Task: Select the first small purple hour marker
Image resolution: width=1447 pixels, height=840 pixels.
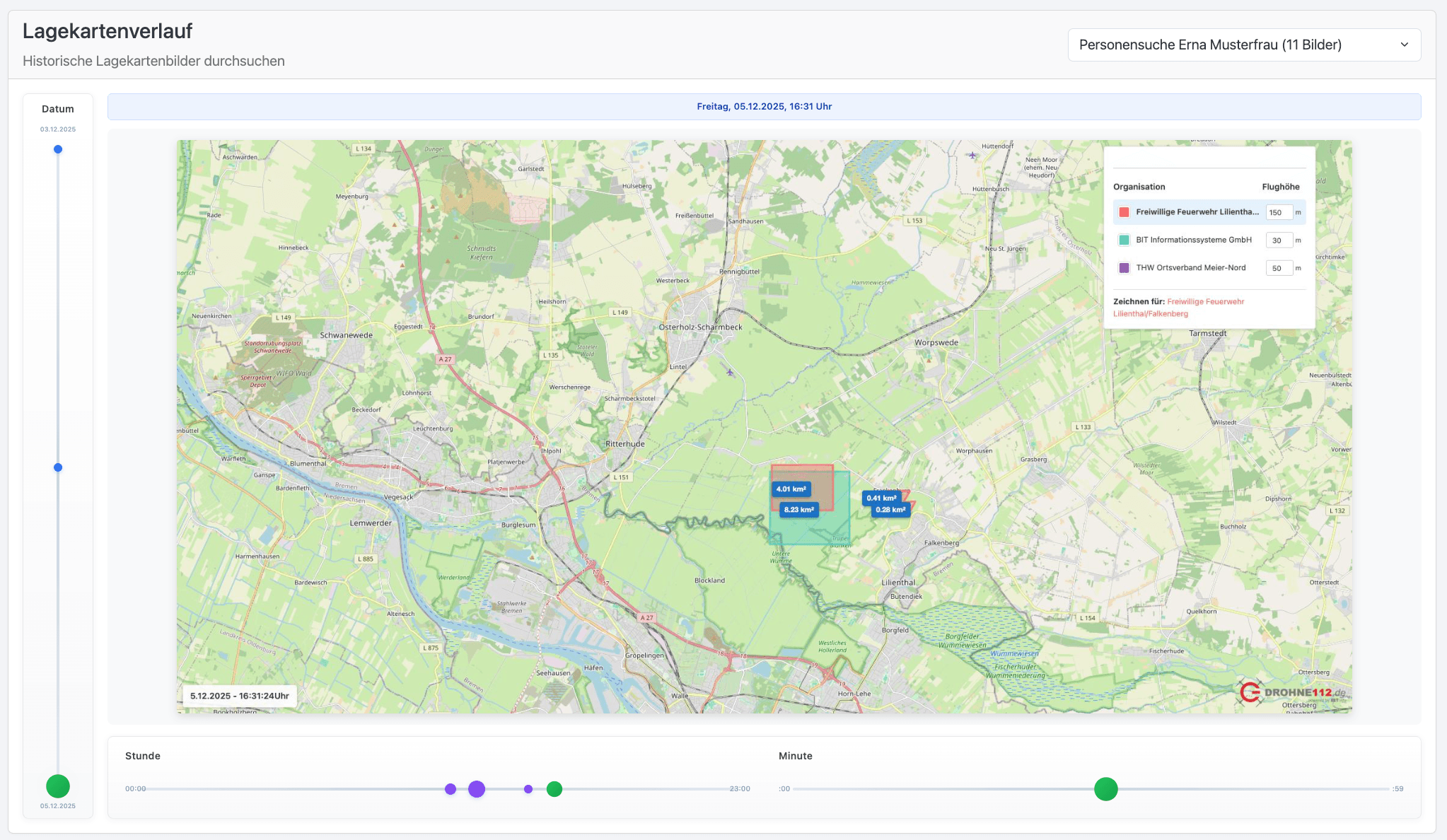Action: 451,789
